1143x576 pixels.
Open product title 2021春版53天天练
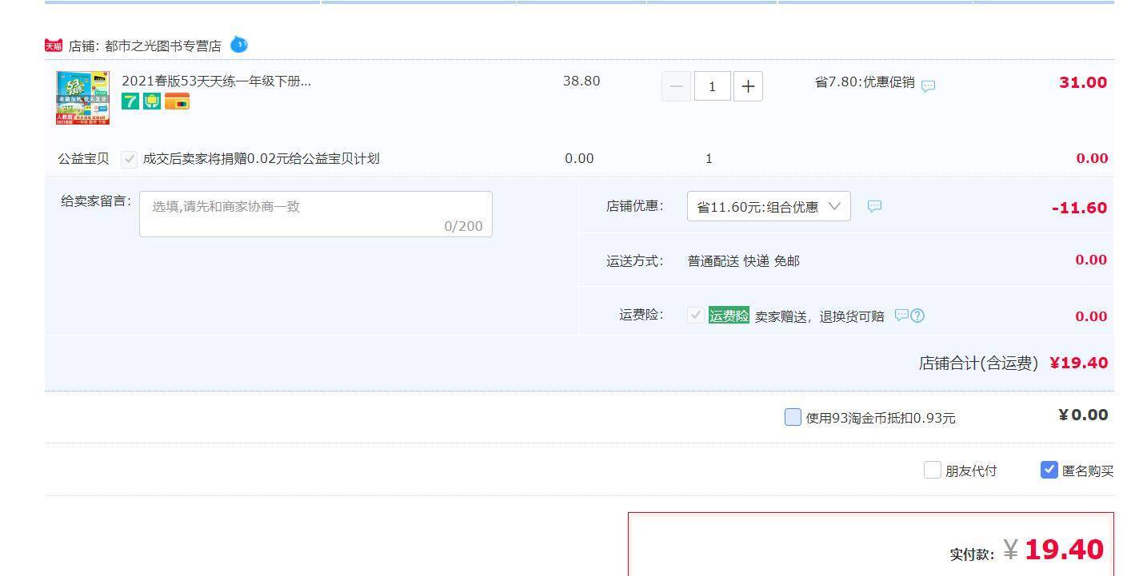216,81
